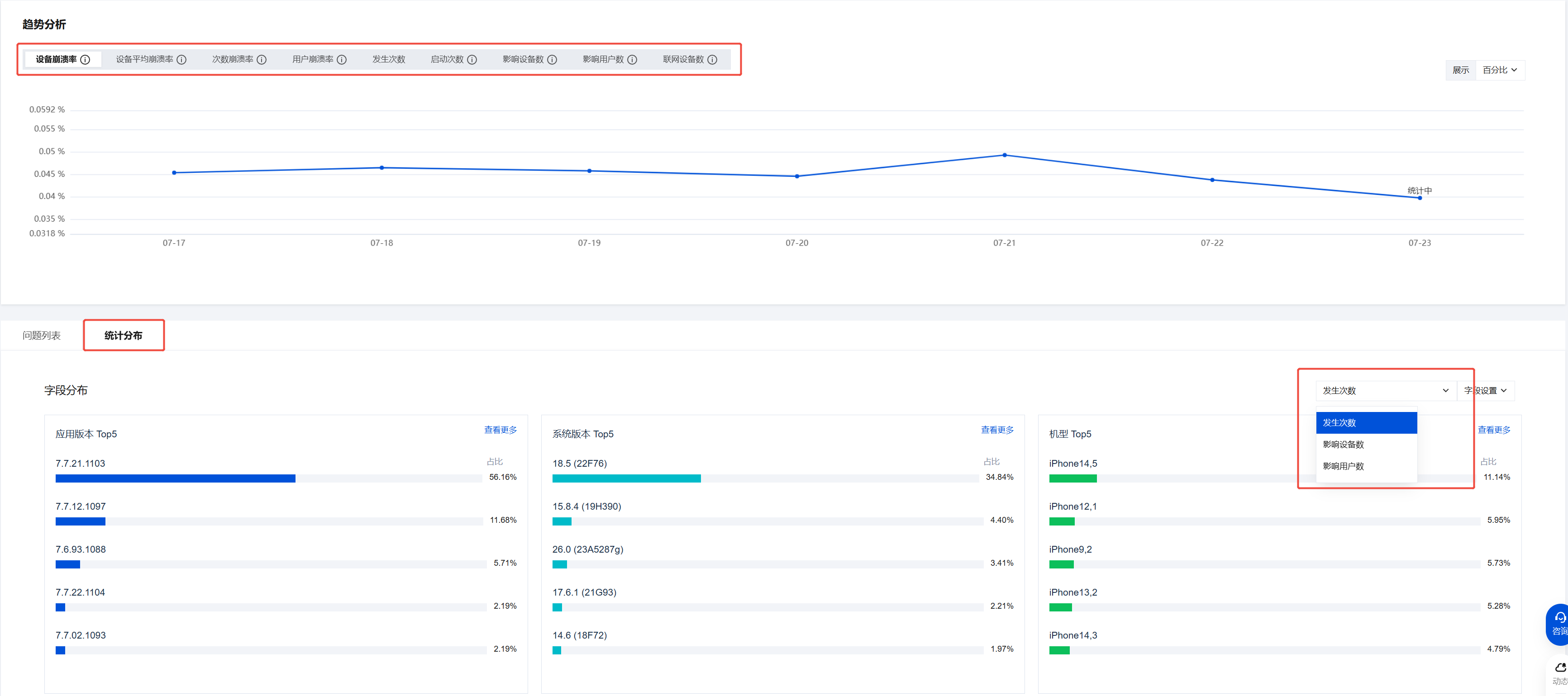1568x696 pixels.
Task: Choose 影响设备数 from dropdown list
Action: tap(1344, 445)
